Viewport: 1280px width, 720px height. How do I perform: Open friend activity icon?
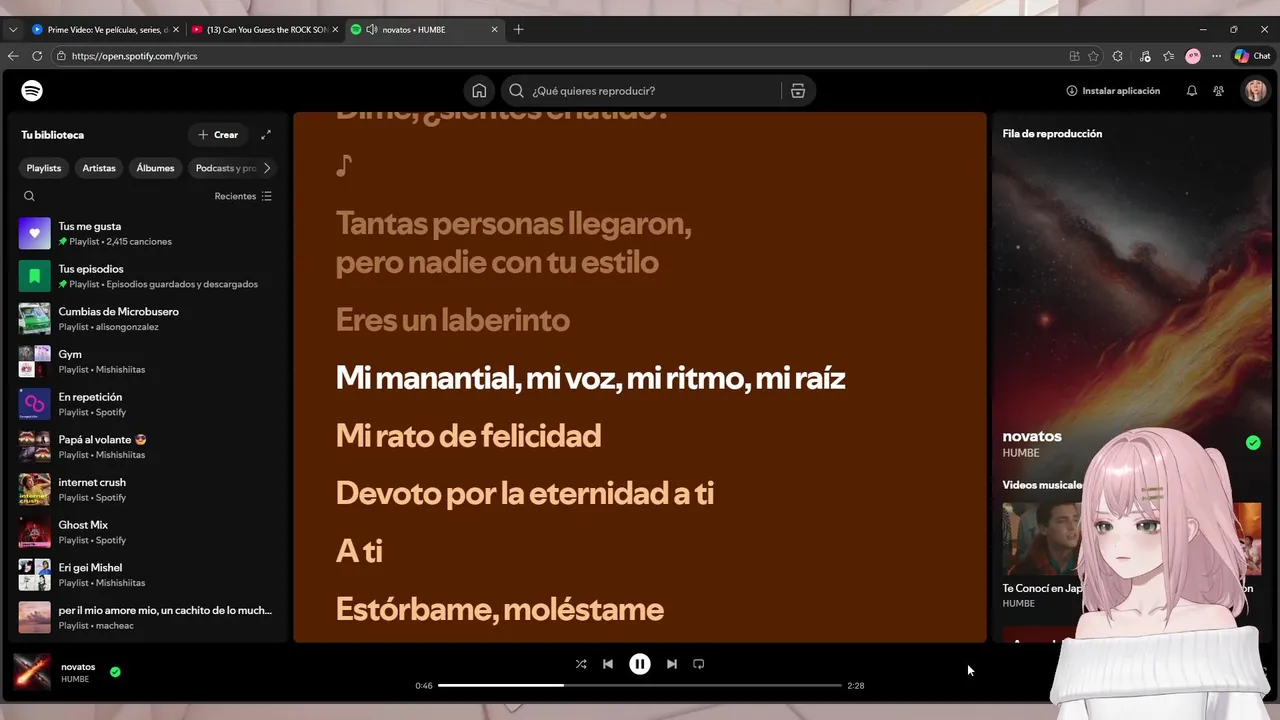[x=1218, y=91]
